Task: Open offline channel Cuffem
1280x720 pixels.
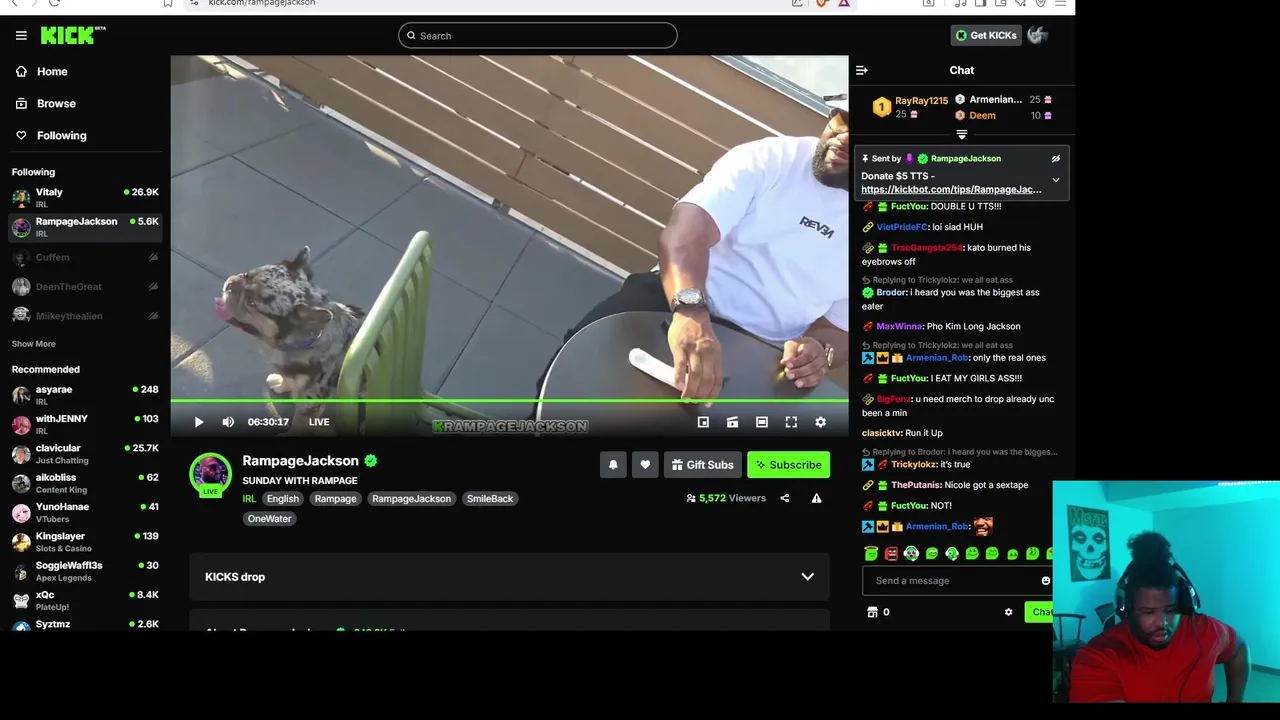Action: point(85,257)
